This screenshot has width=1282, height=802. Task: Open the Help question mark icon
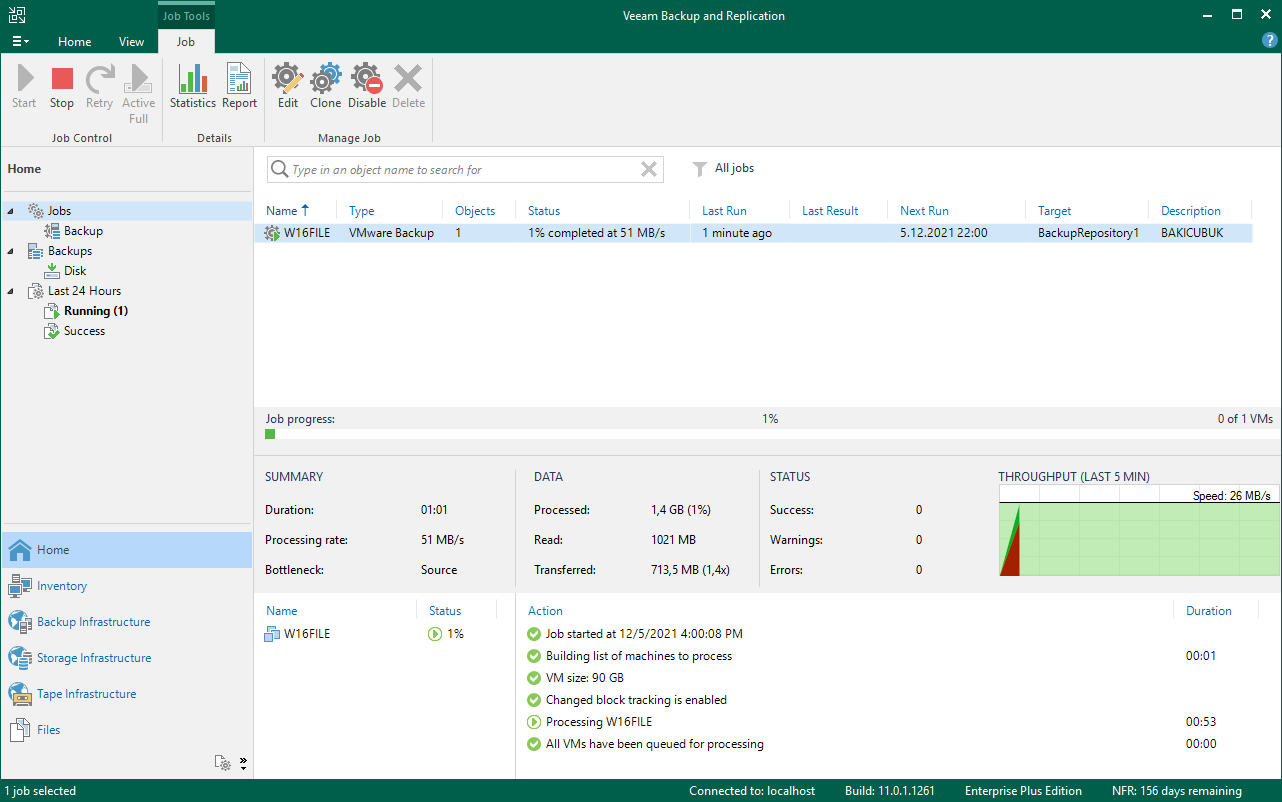(x=1269, y=41)
